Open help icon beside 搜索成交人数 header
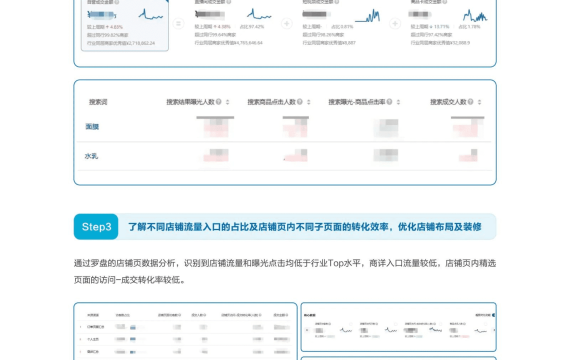The width and height of the screenshot is (570, 360). (x=470, y=102)
